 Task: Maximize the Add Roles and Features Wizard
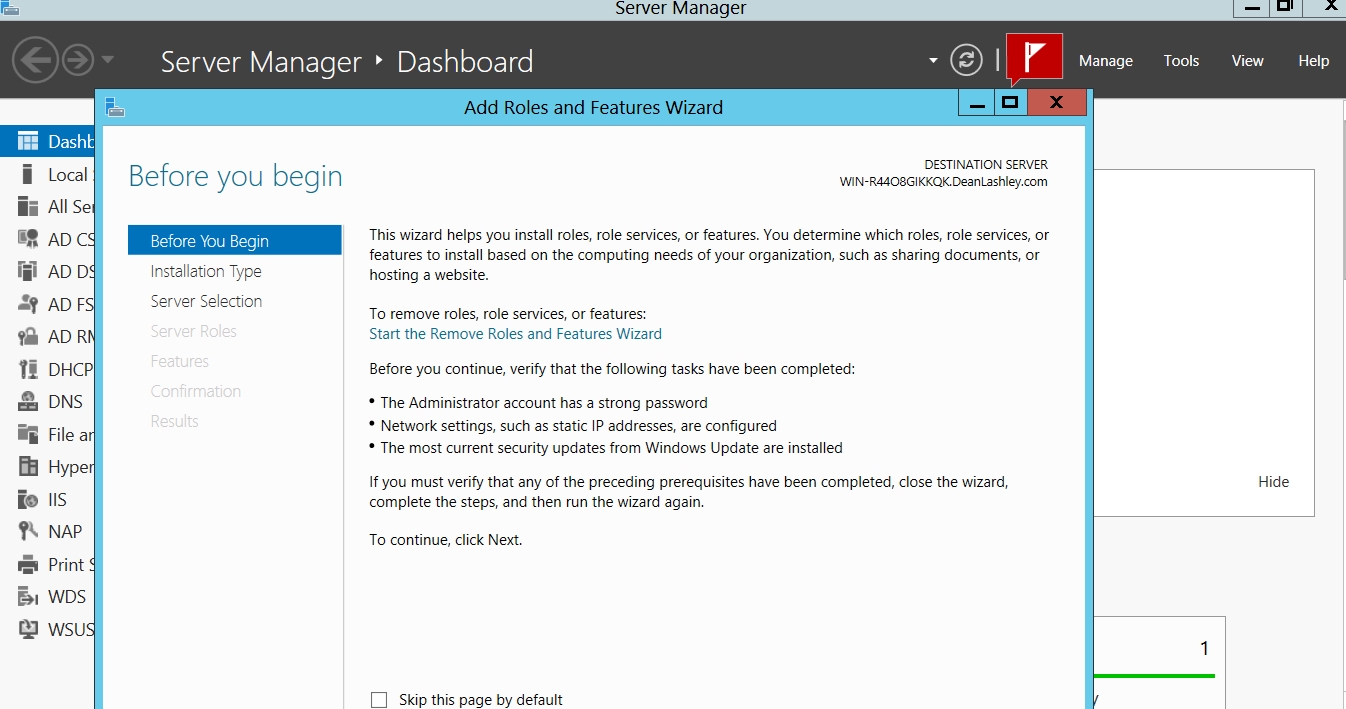1010,102
